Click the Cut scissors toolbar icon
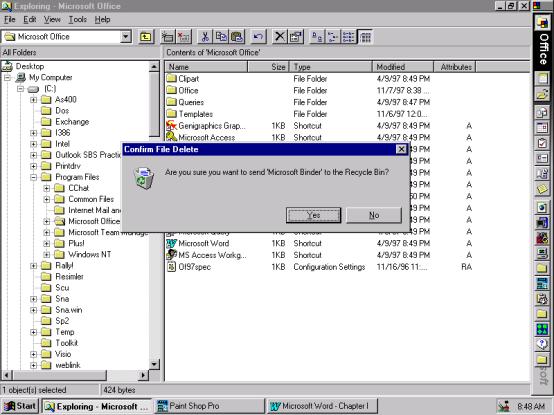554x415 pixels. [205, 37]
